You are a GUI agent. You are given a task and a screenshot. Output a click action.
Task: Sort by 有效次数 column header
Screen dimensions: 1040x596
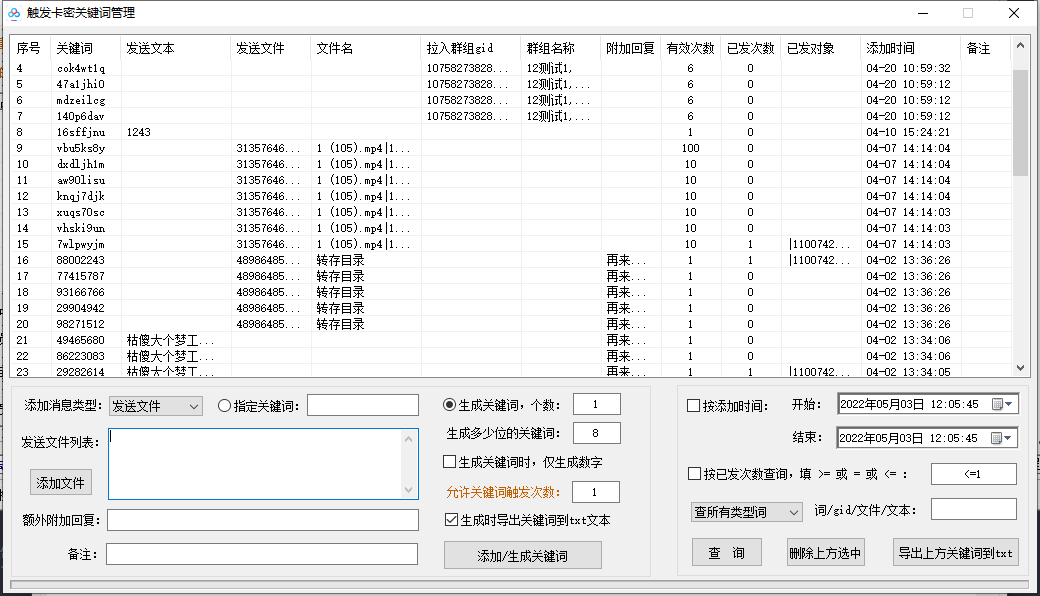coord(690,48)
